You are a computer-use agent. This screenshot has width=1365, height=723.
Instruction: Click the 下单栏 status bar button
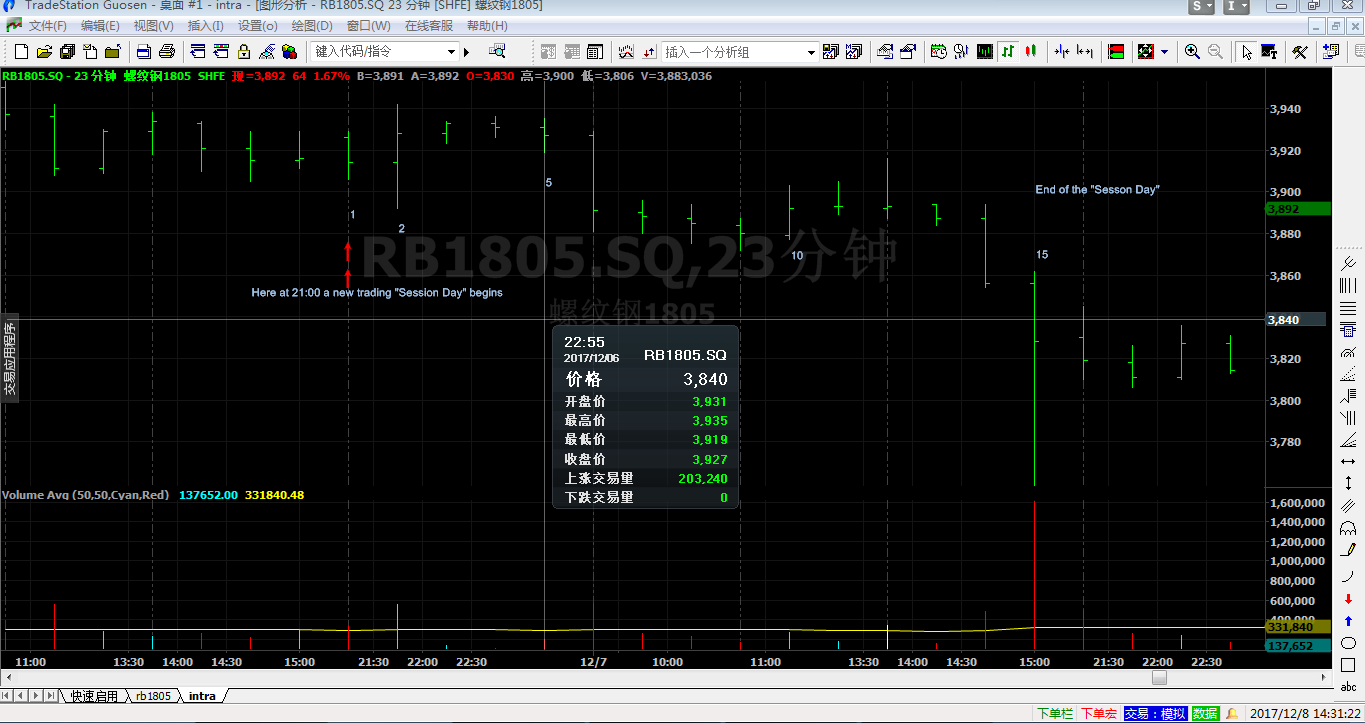1055,714
